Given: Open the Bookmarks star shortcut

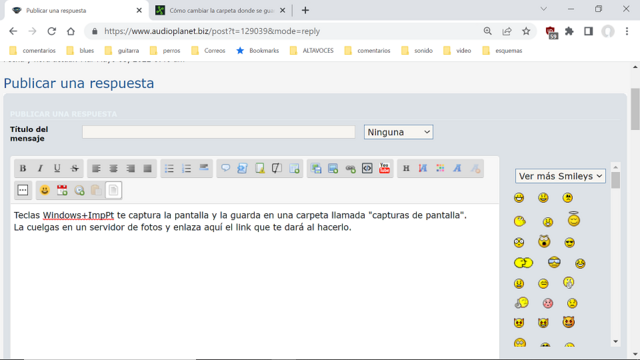Looking at the screenshot, I should 258,51.
